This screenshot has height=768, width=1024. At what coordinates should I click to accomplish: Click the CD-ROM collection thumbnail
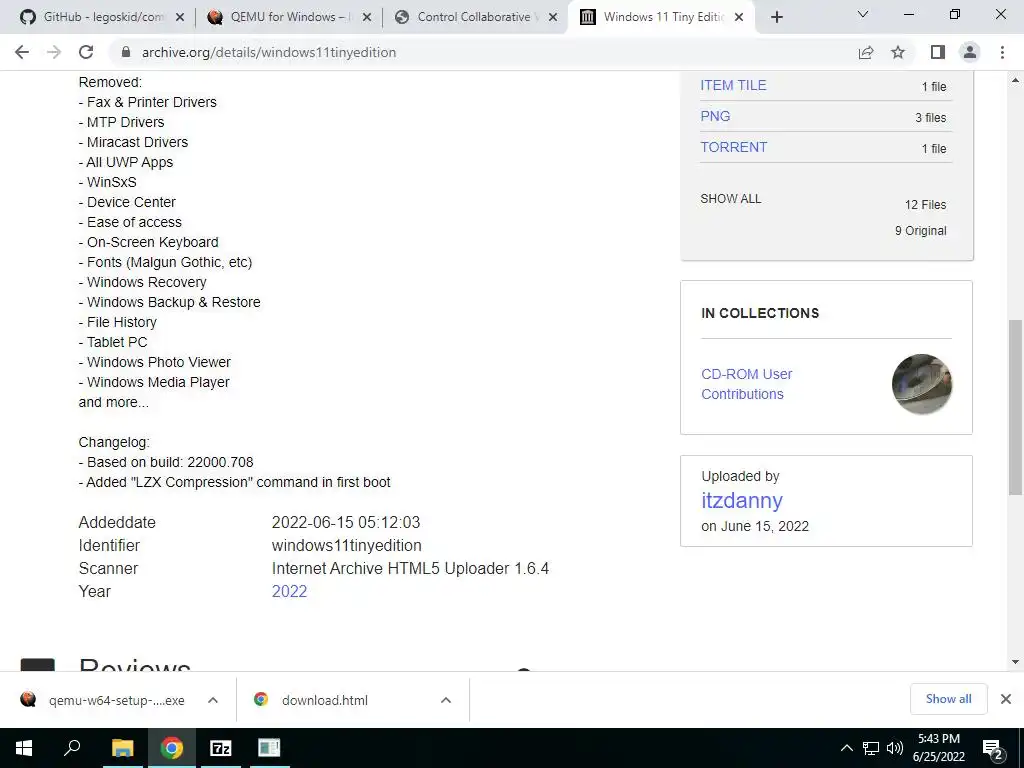coord(921,384)
